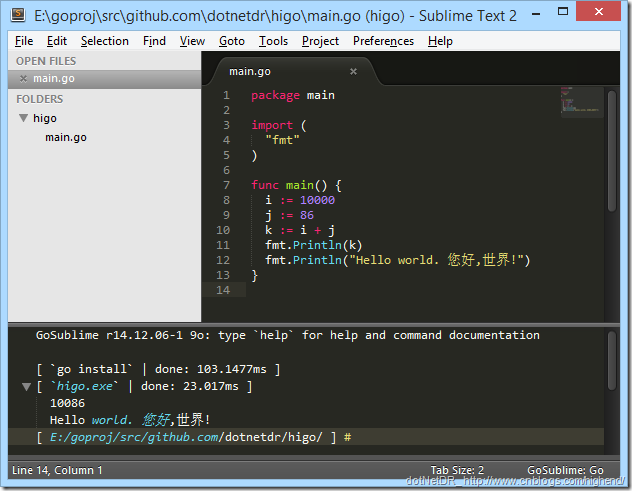Click the console prompt after dotnetdr/higo/ path
Image resolution: width=632 pixels, height=491 pixels.
click(x=347, y=437)
